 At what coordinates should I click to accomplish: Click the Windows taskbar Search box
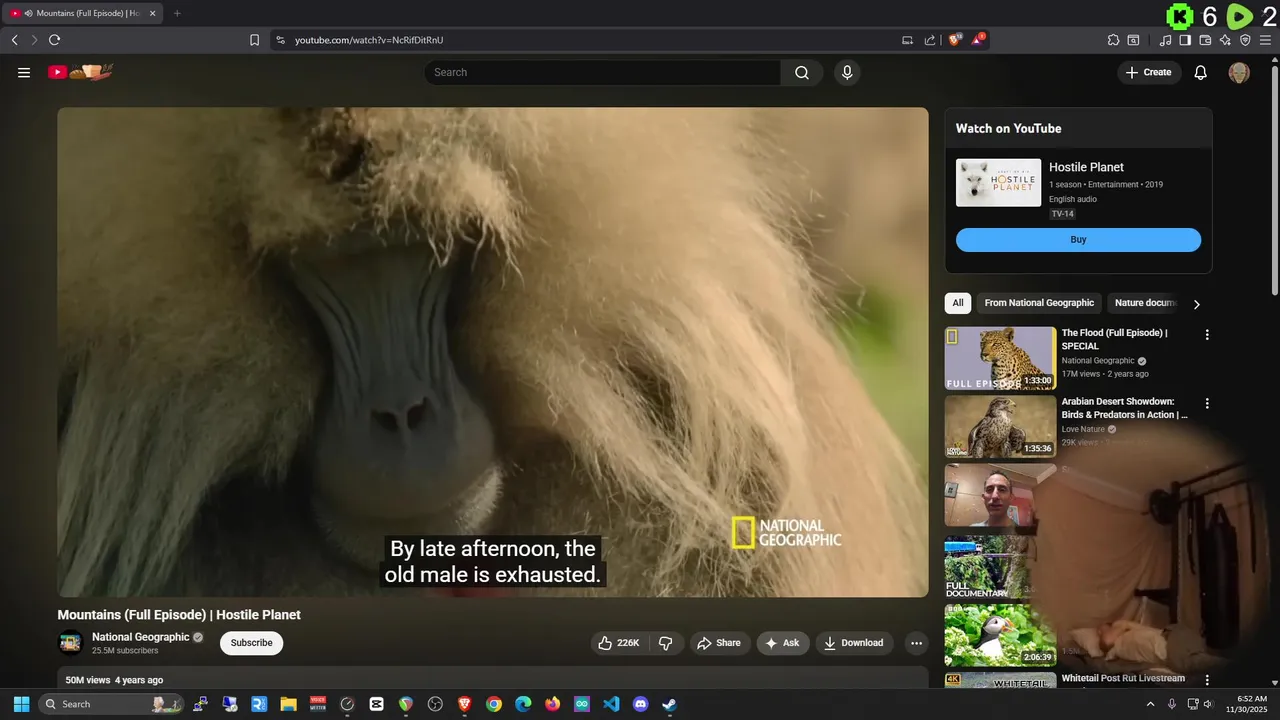pos(113,704)
